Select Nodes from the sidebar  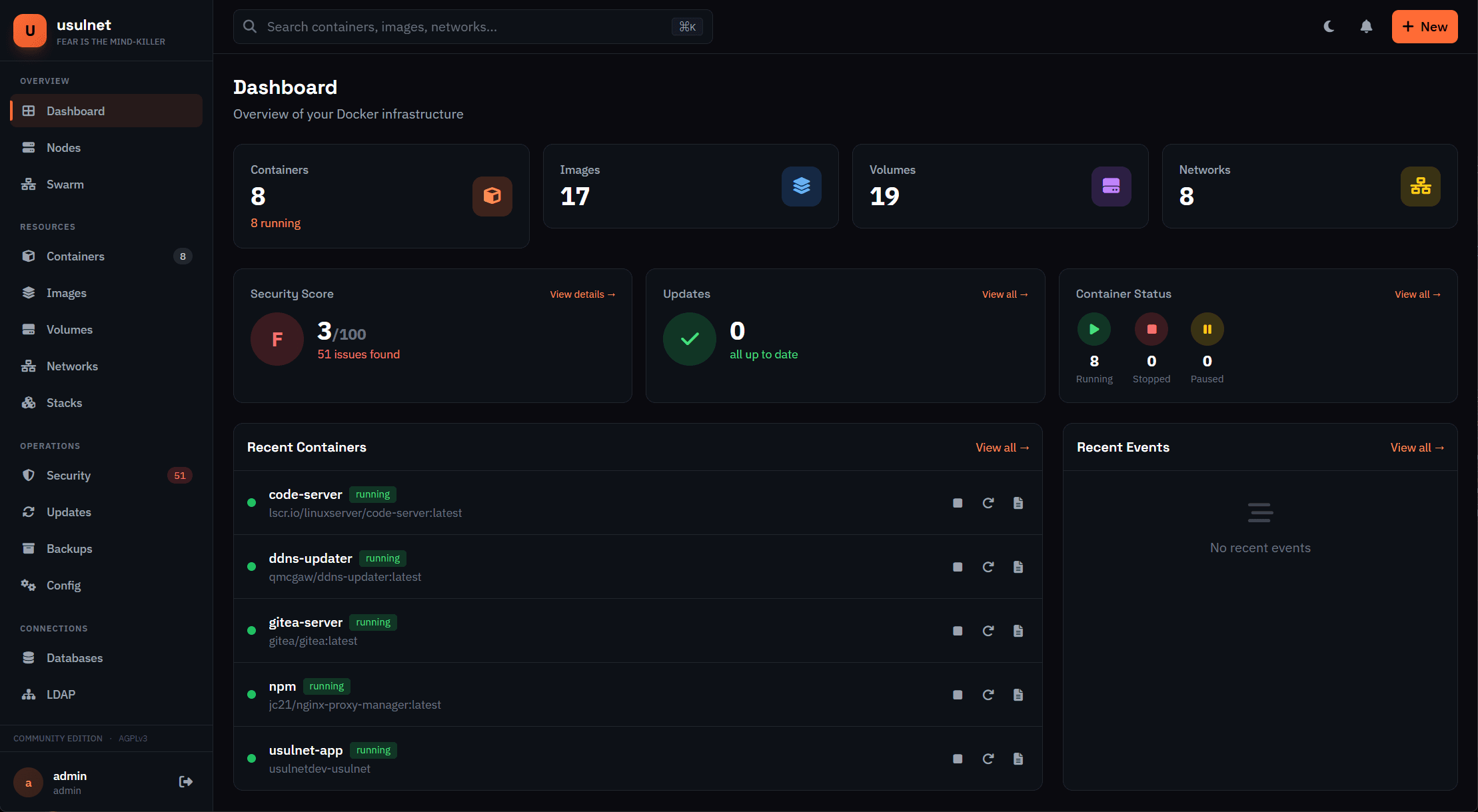(64, 147)
